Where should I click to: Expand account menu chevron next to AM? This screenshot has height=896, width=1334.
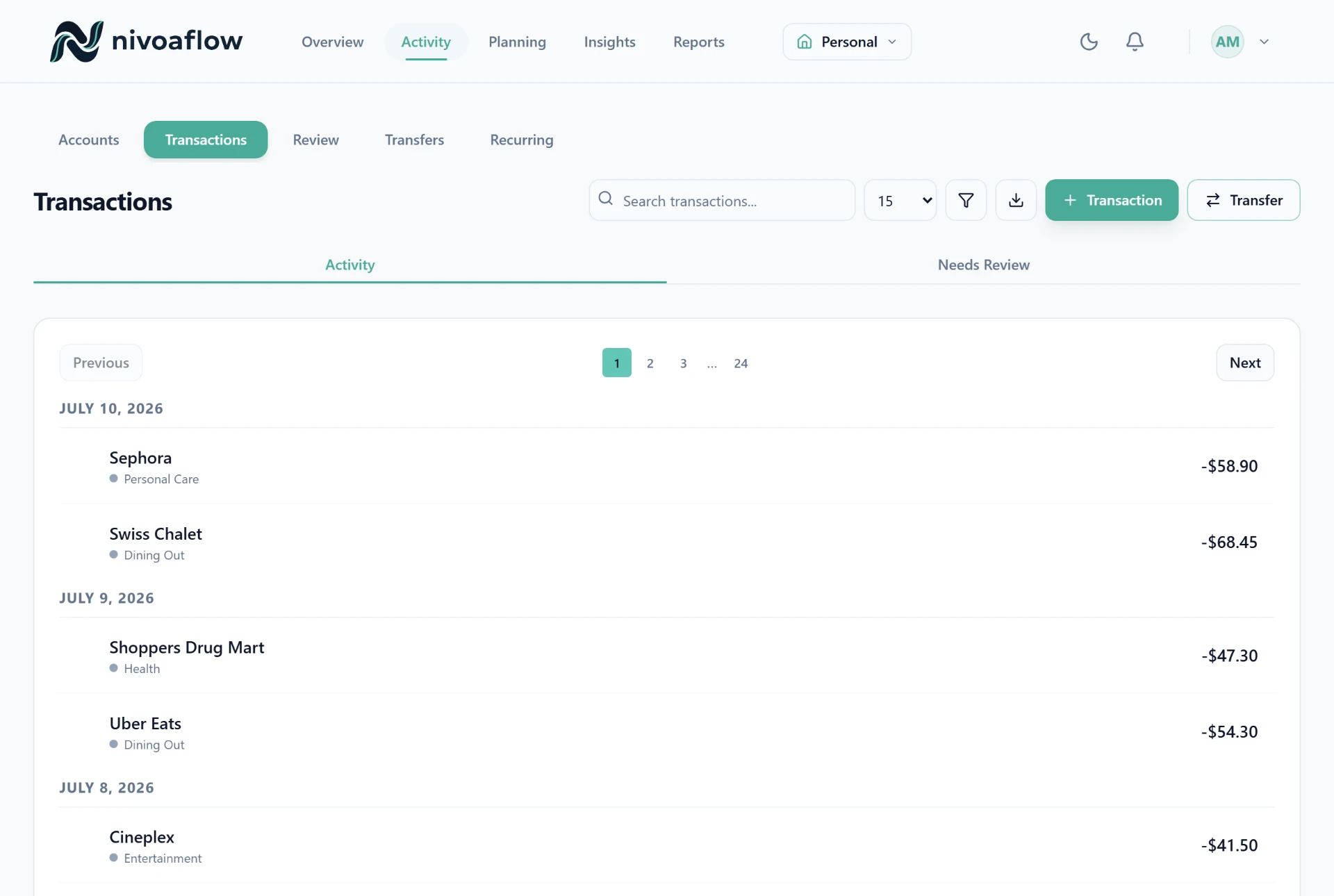pos(1264,42)
